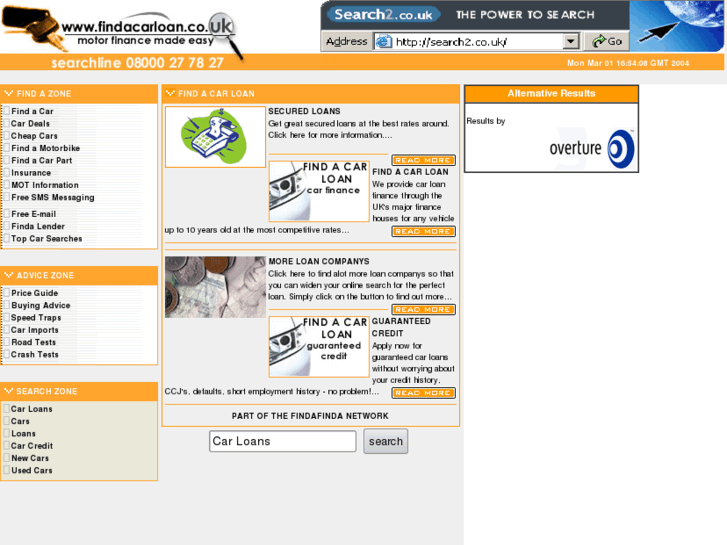727x545 pixels.
Task: Collapse the Find a Car Loan panel chevron
Action: click(x=170, y=93)
